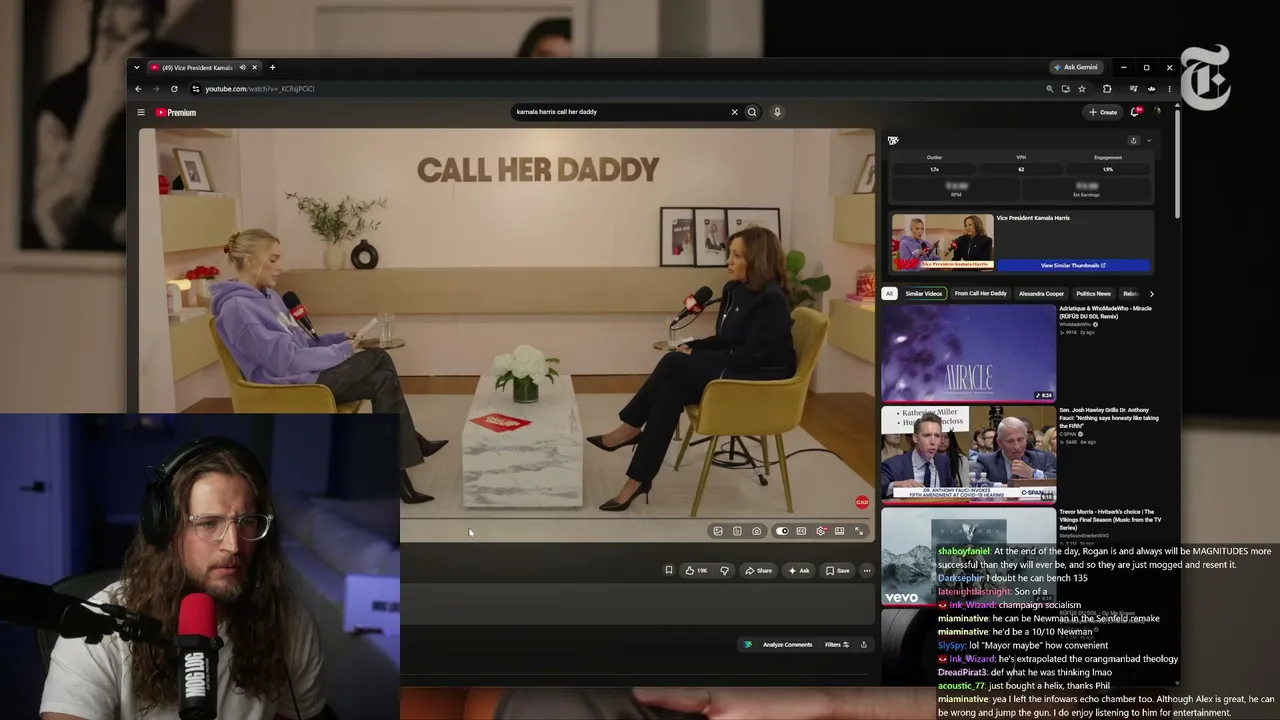Select the From Call Her Daddy chip
Viewport: 1280px width, 720px height.
tap(980, 294)
